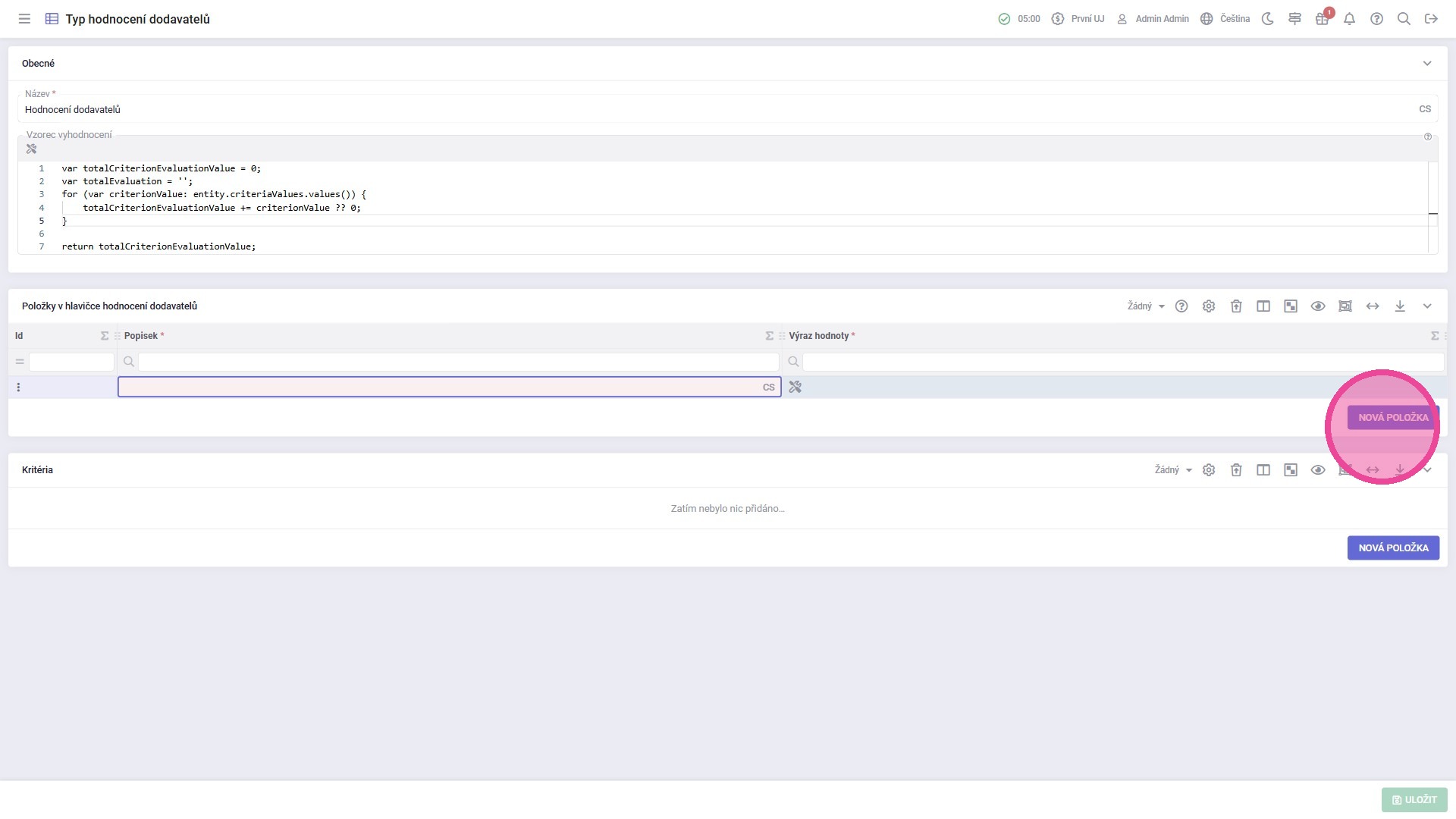Toggle eye visibility in Položky table
This screenshot has height=819, width=1456.
tap(1318, 306)
